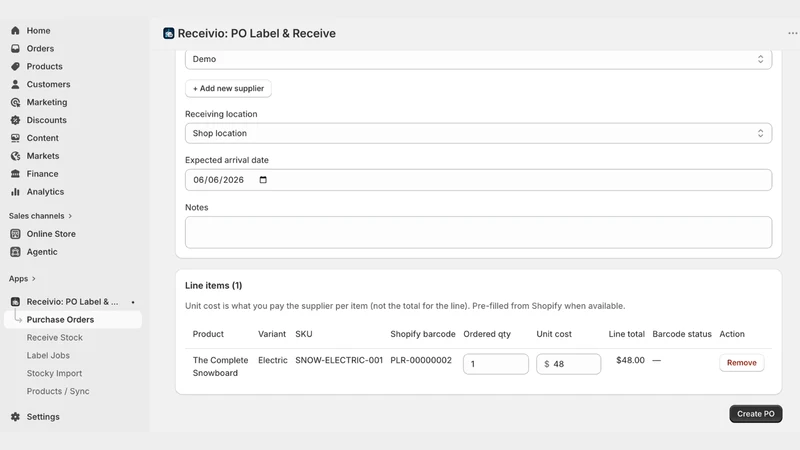The image size is (800, 450).
Task: Click the Marketing target icon
Action: (x=15, y=102)
